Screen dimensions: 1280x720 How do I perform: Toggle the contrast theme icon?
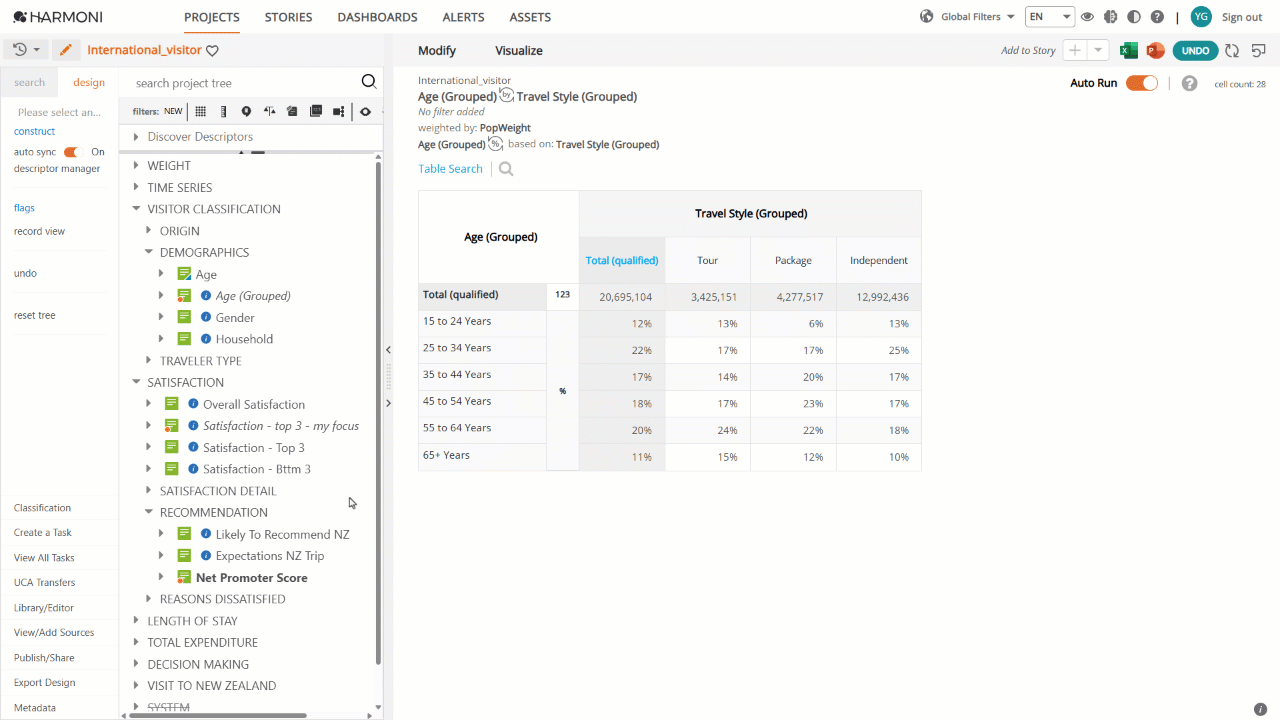click(x=1133, y=17)
